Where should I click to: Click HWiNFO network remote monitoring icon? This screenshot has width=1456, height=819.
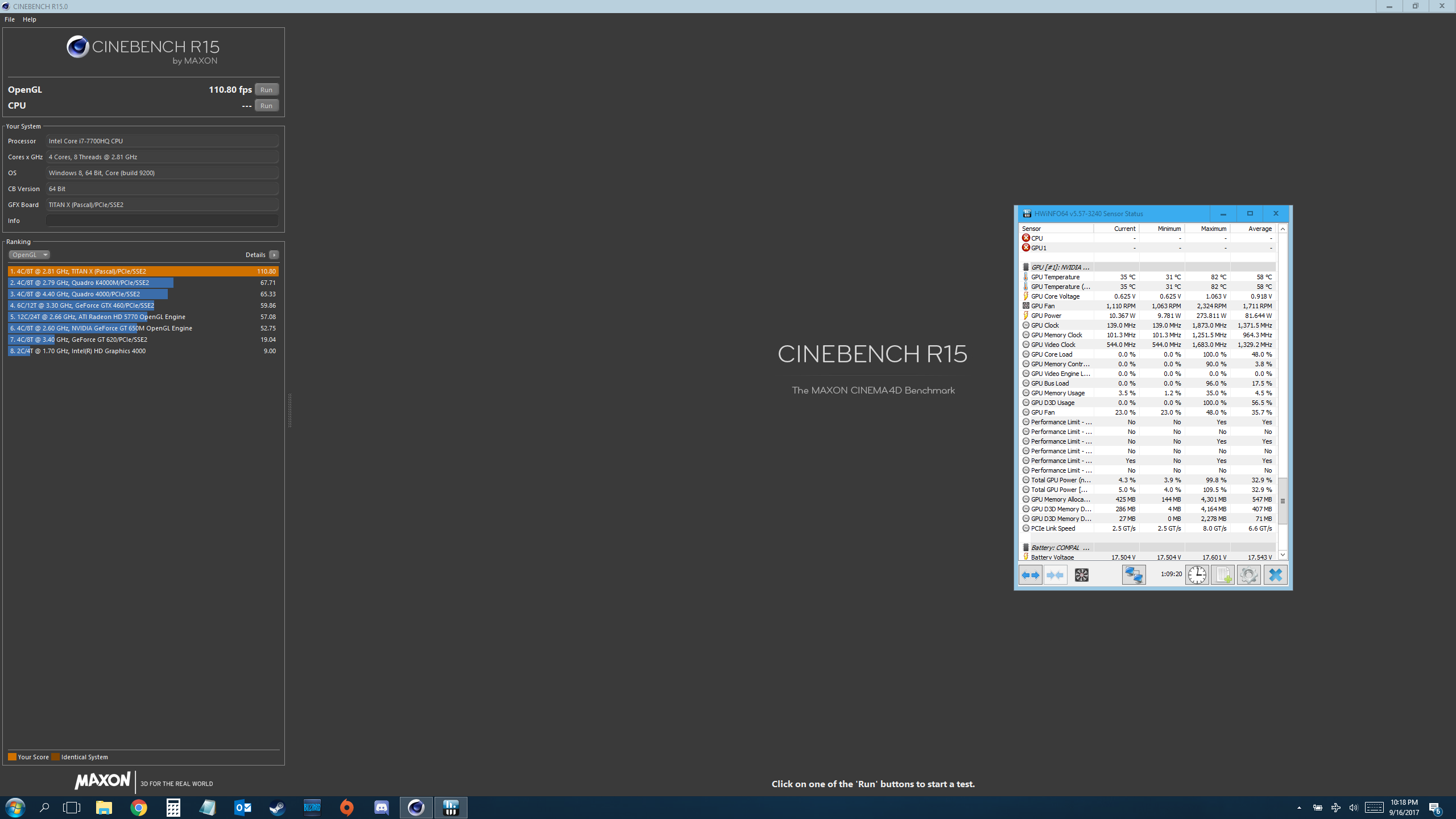point(1133,575)
